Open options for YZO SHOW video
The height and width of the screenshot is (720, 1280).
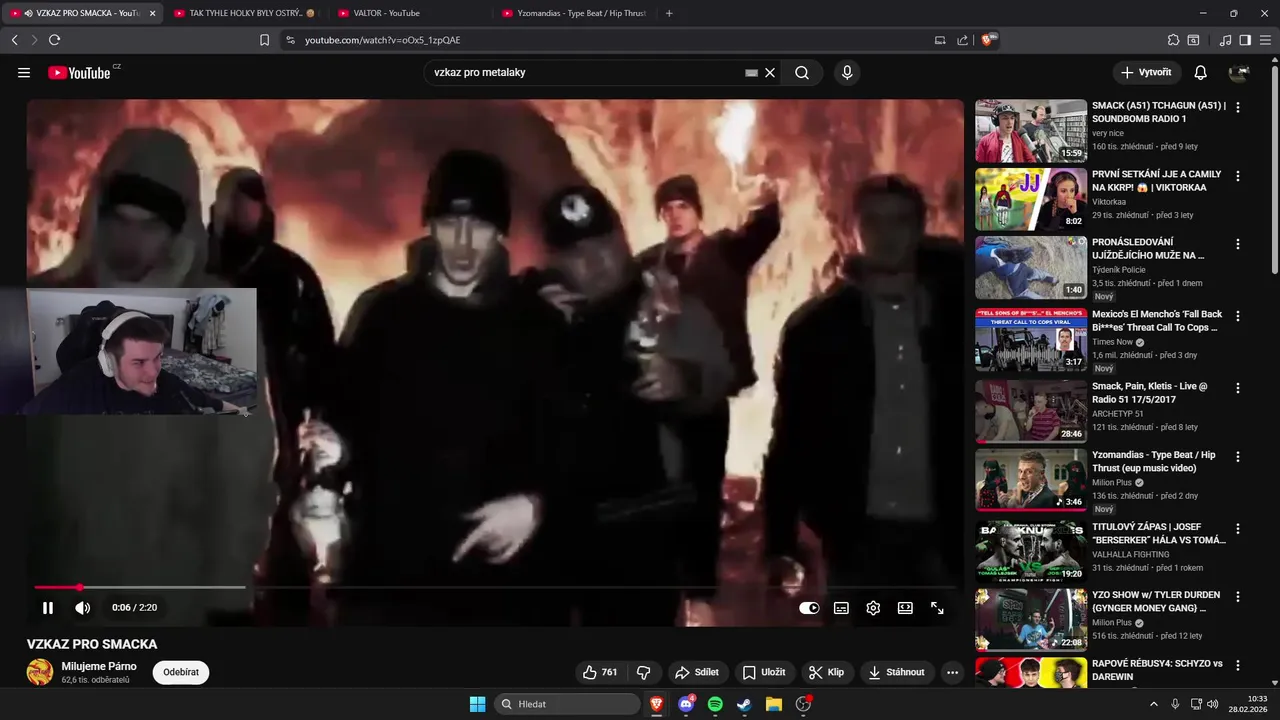point(1238,597)
